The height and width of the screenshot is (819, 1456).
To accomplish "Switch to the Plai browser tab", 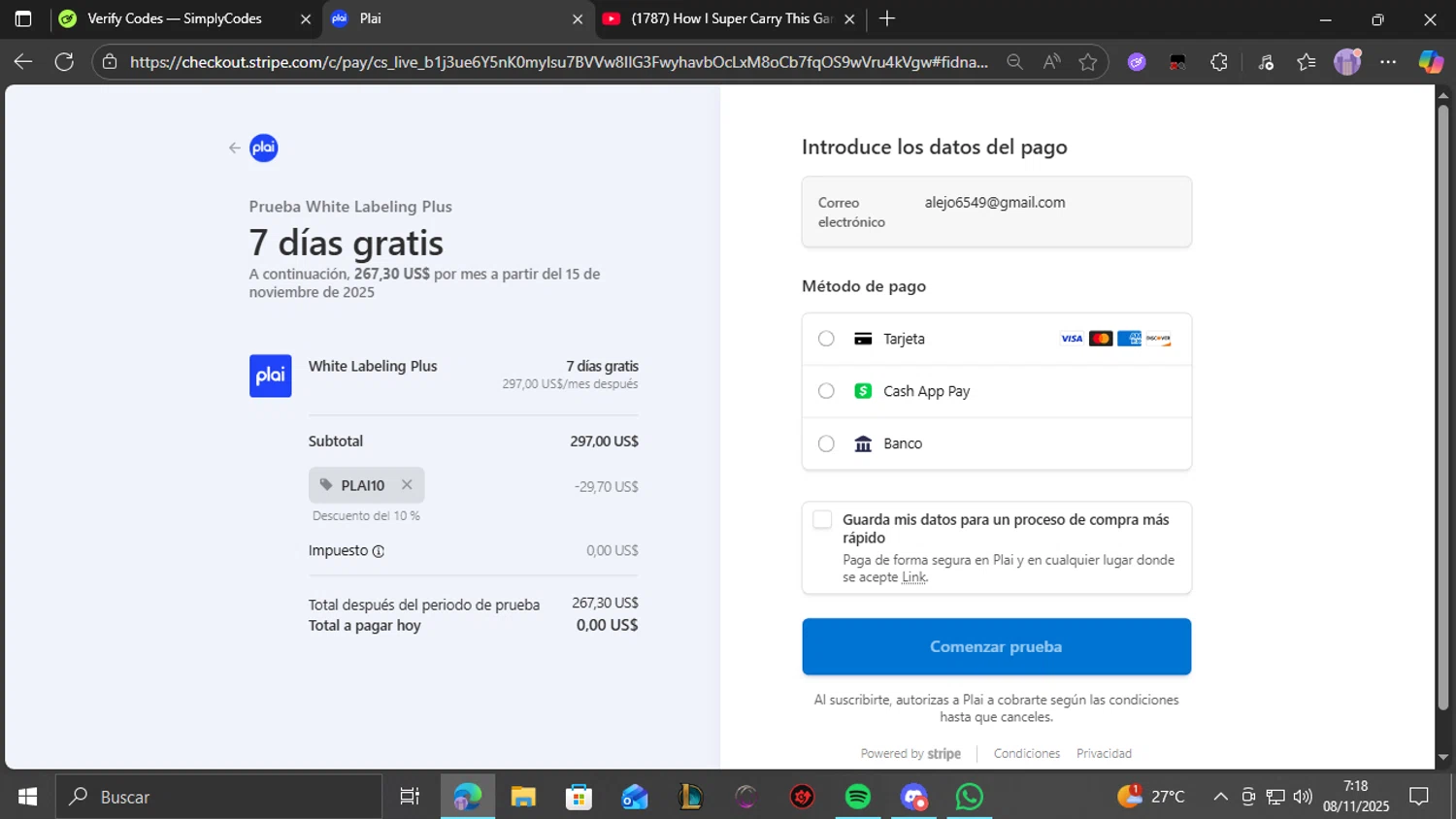I will click(x=458, y=18).
